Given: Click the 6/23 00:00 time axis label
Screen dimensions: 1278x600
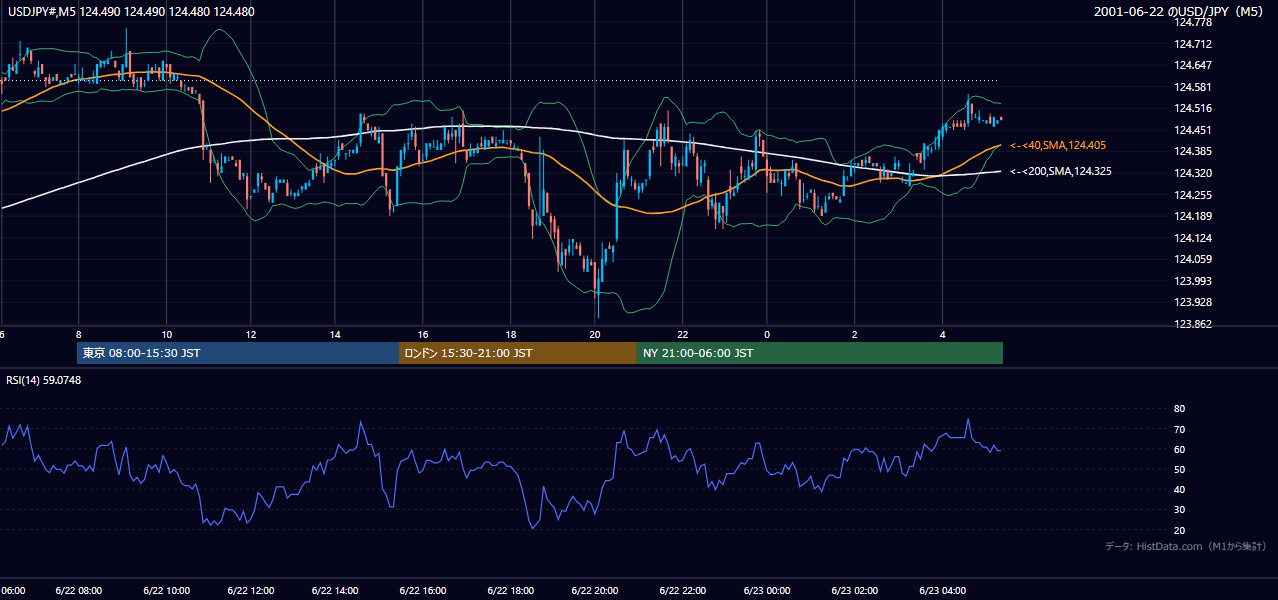Looking at the screenshot, I should tap(767, 591).
